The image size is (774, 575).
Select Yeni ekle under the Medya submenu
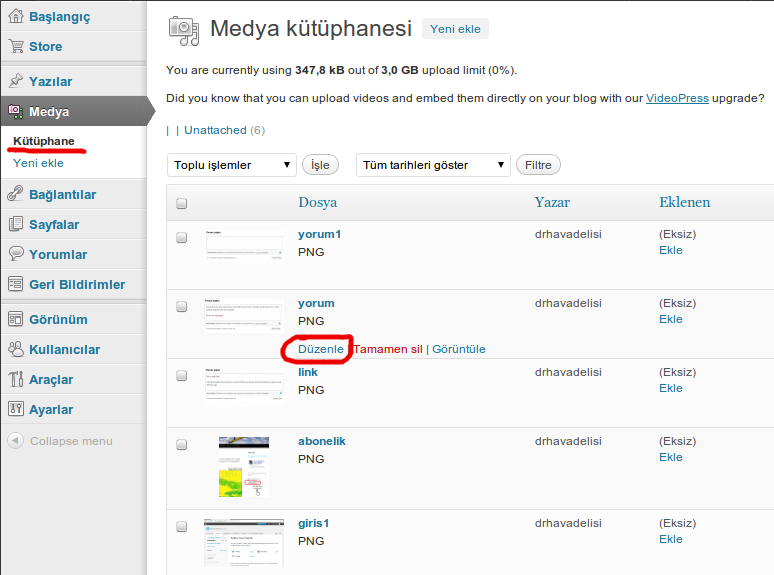point(38,163)
